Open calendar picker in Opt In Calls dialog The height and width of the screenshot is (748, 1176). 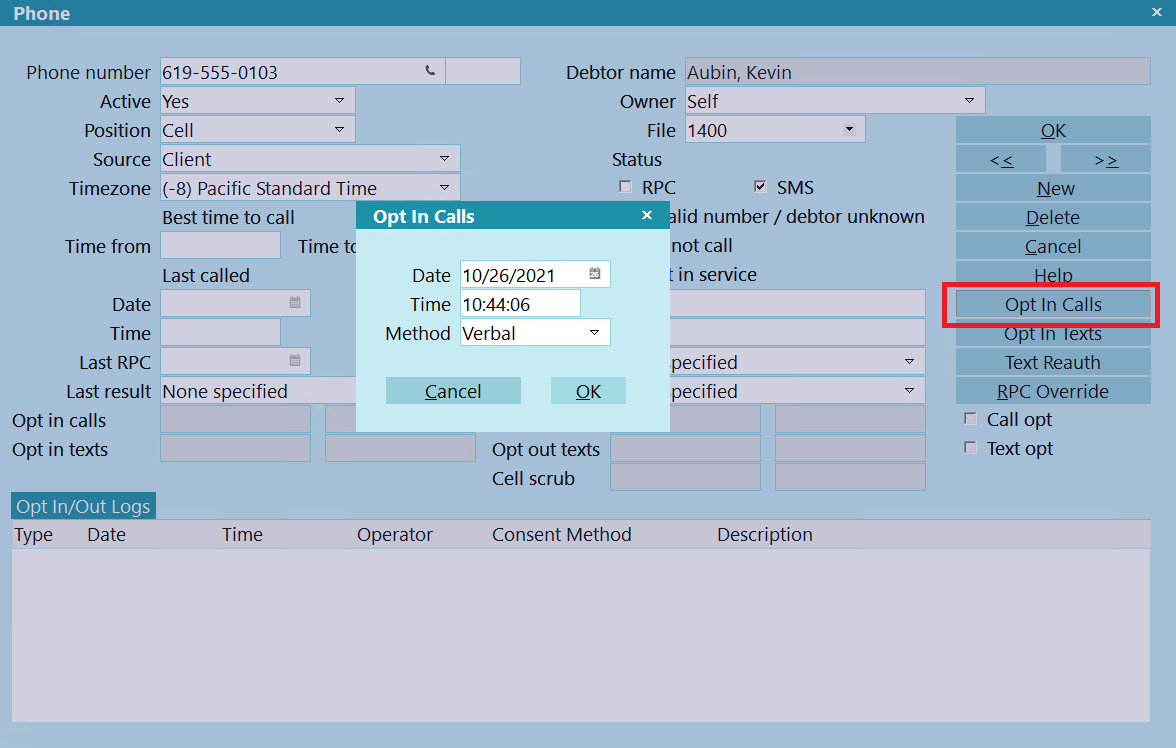[595, 274]
